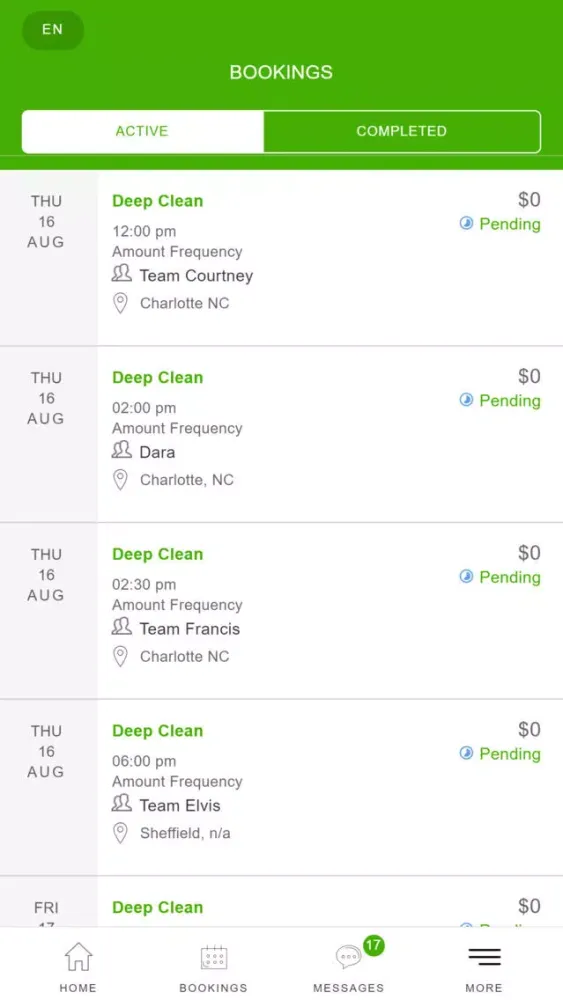Tap the unread badge on Messages
The image size is (563, 1000).
374,945
